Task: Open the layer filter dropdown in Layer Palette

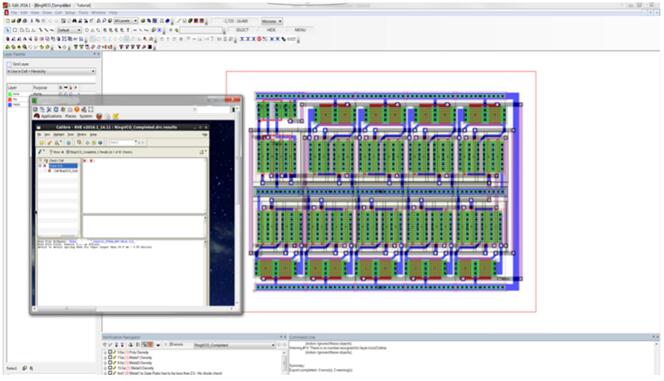Action: point(51,72)
